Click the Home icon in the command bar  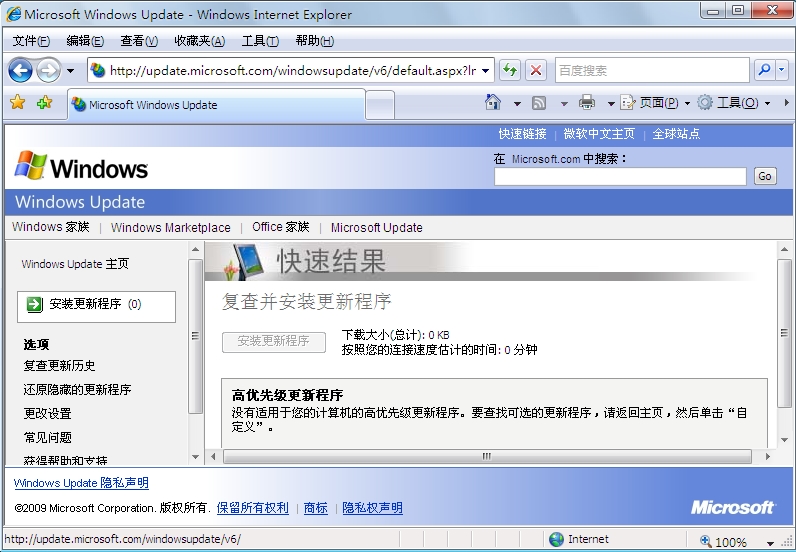(492, 103)
